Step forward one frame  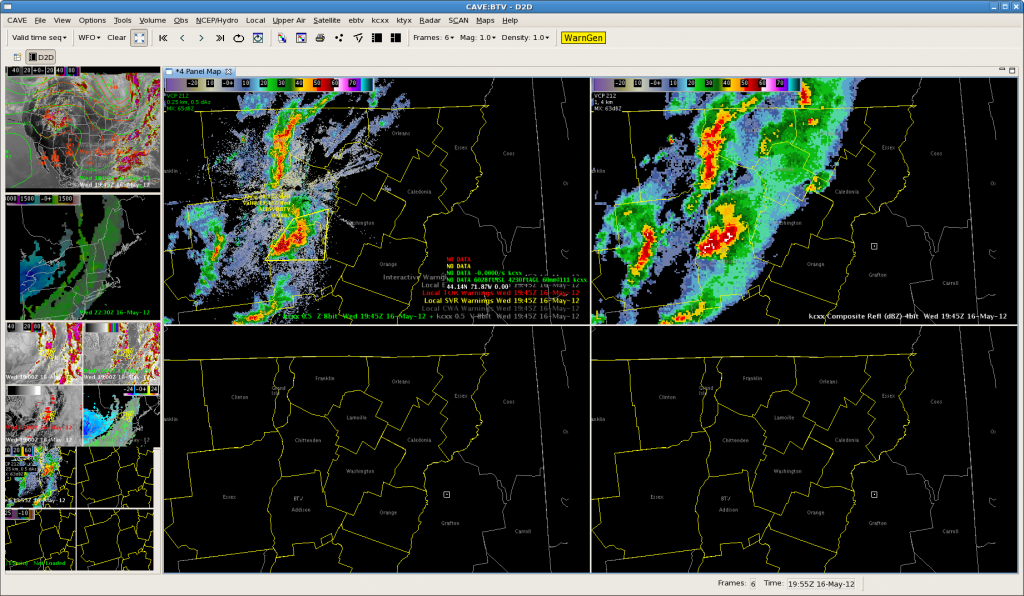tap(201, 38)
